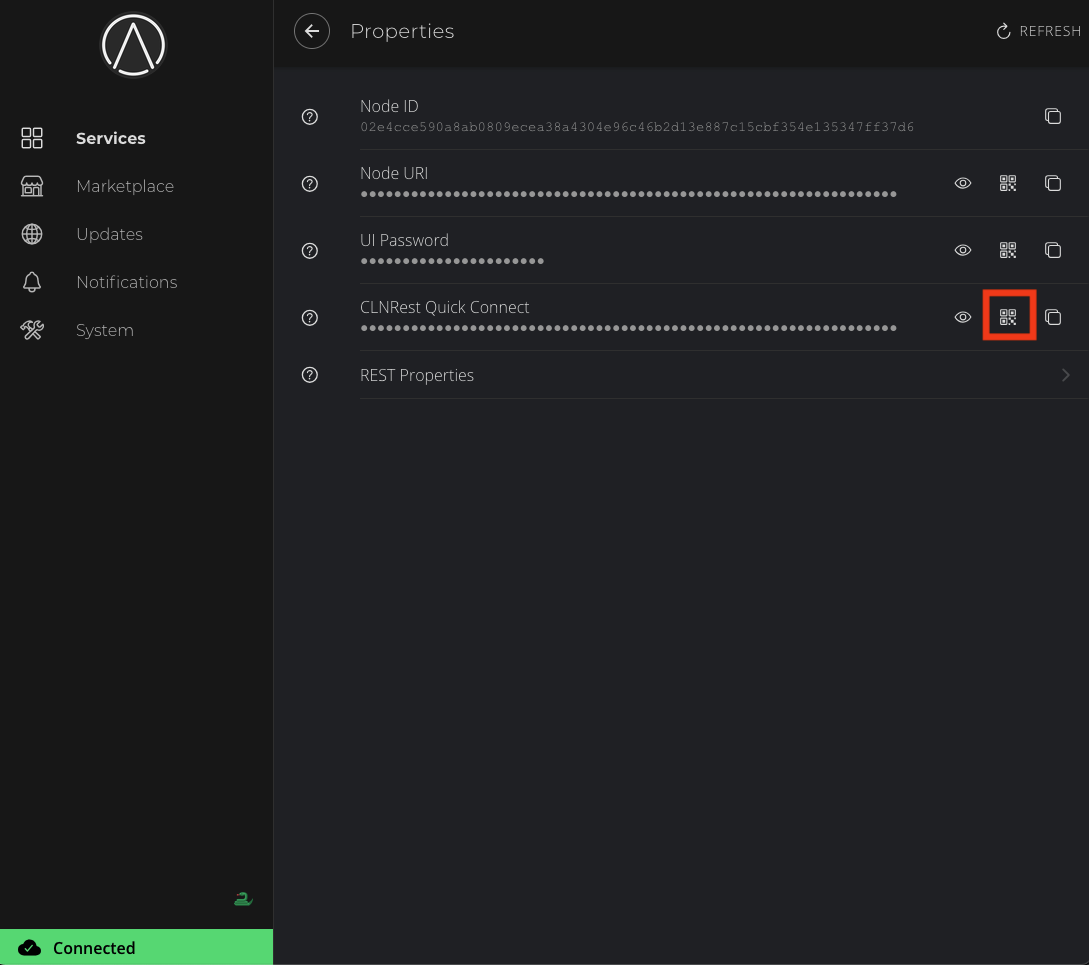The height and width of the screenshot is (965, 1089).
Task: Open Notifications in sidebar
Action: click(126, 282)
